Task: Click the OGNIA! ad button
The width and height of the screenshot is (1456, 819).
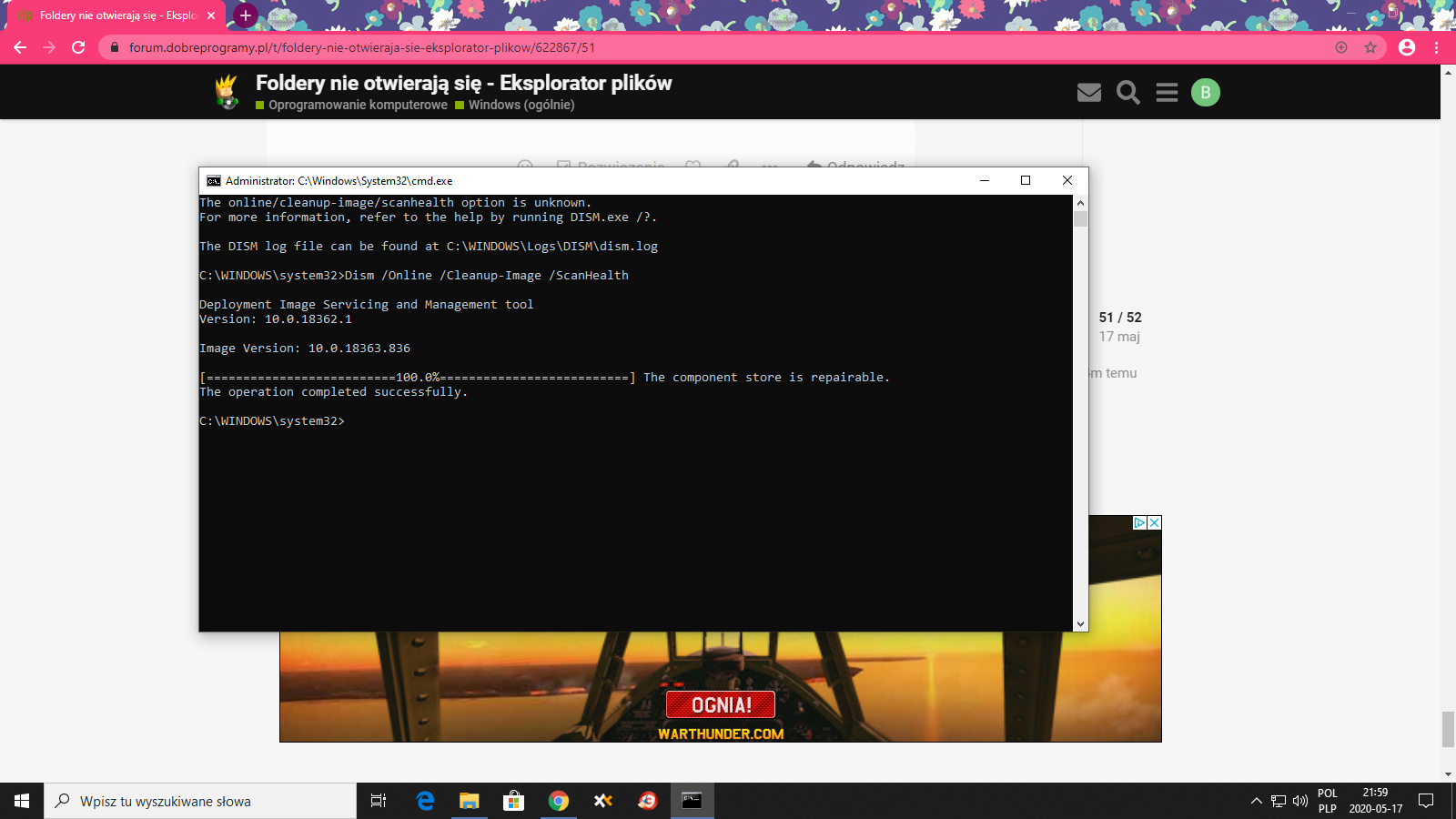Action: pos(720,704)
